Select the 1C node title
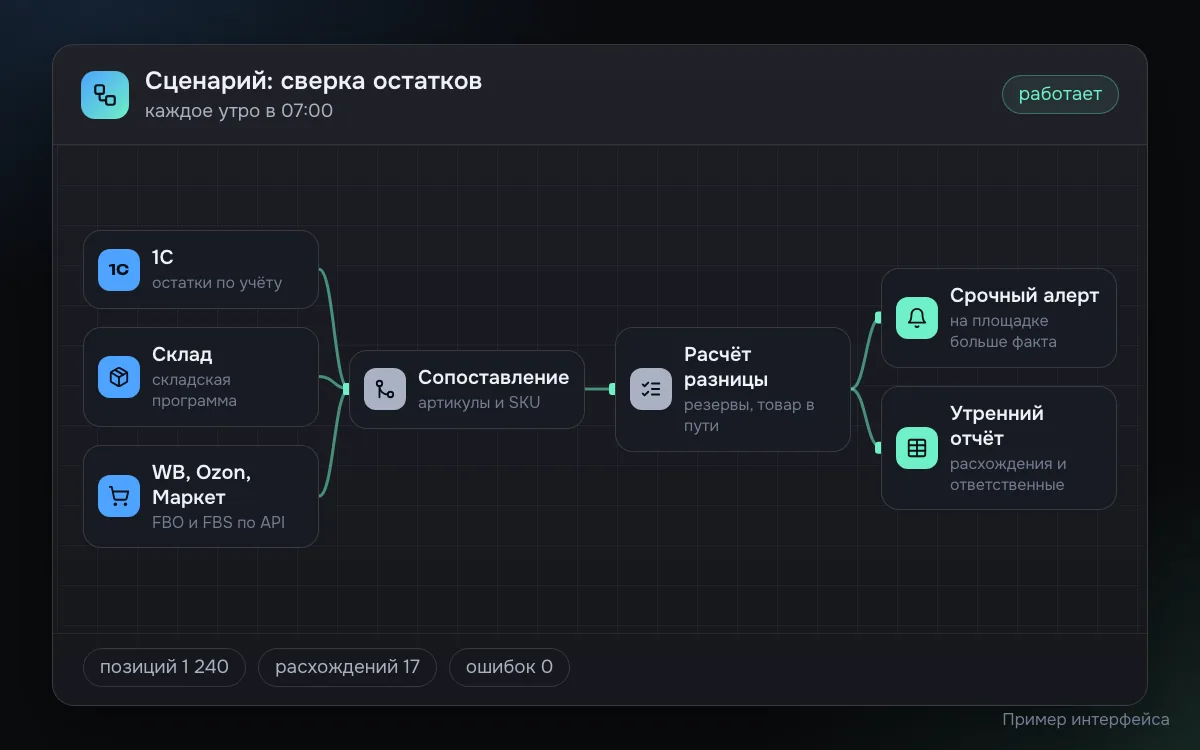The image size is (1200, 750). (x=163, y=258)
